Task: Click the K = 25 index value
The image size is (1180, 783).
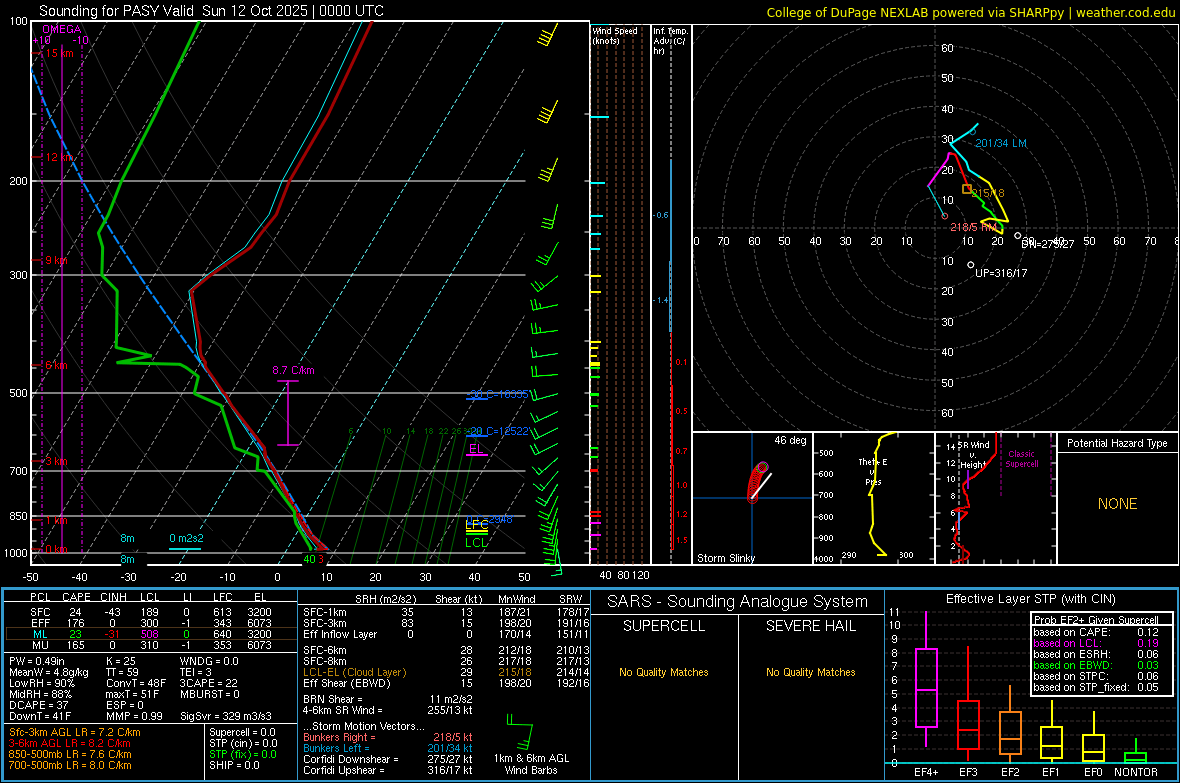Action: pyautogui.click(x=120, y=661)
